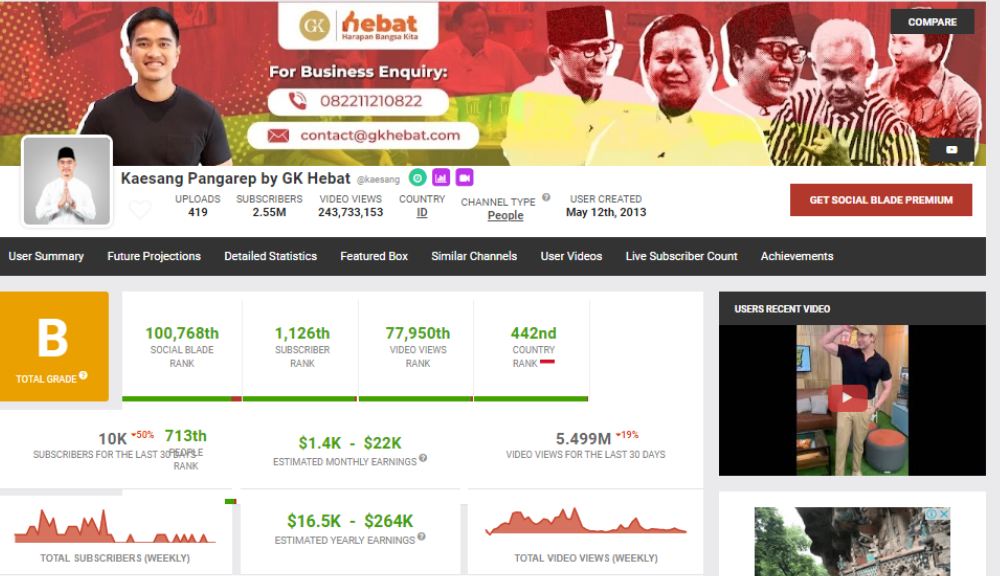Viewport: 1000px width, 576px height.
Task: Switch to the Future Projections tab
Action: tap(154, 256)
